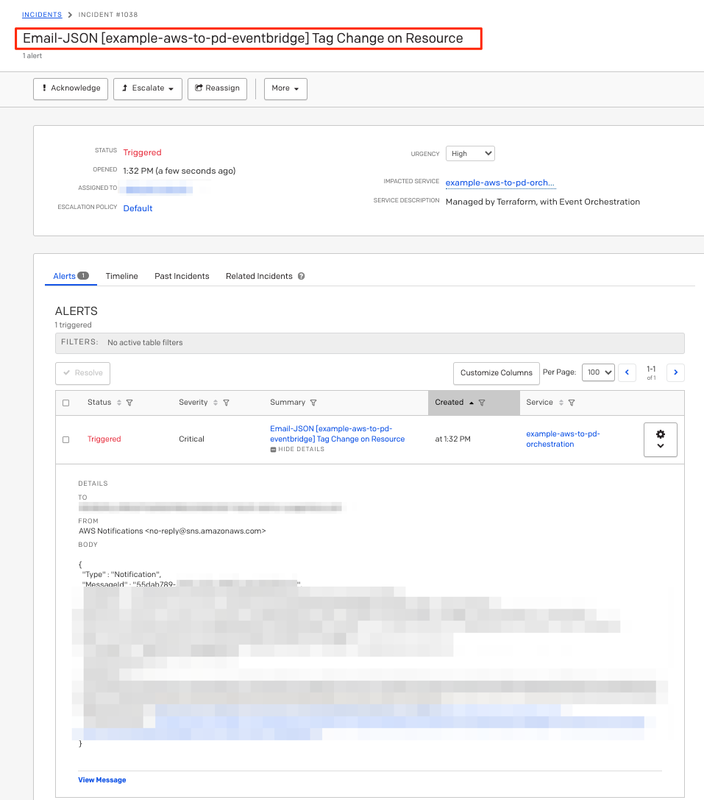Open example-aws-to-pd-orchestration service link in row
The image size is (704, 800).
point(563,439)
